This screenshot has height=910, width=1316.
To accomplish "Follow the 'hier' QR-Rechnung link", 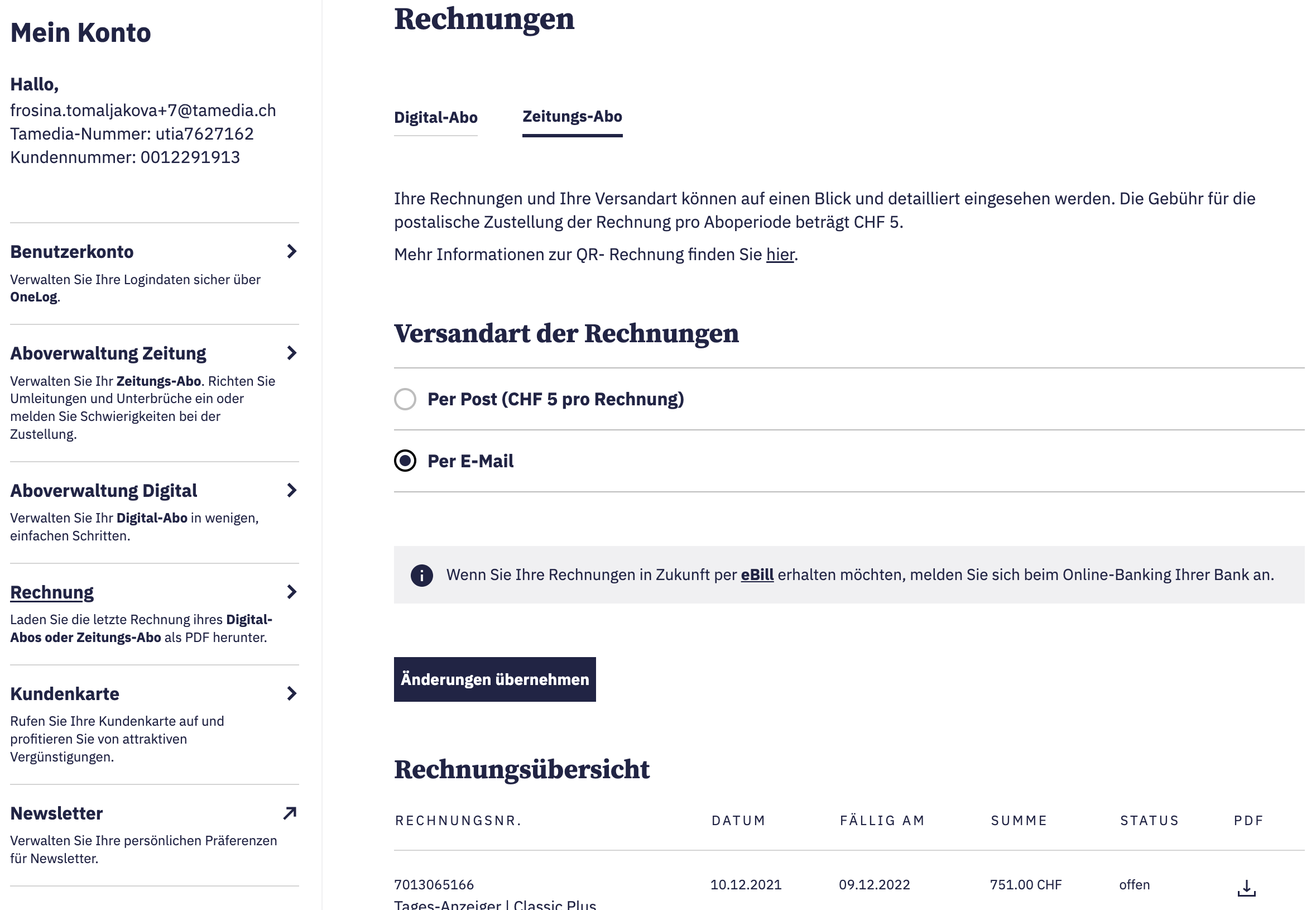I will pyautogui.click(x=779, y=255).
